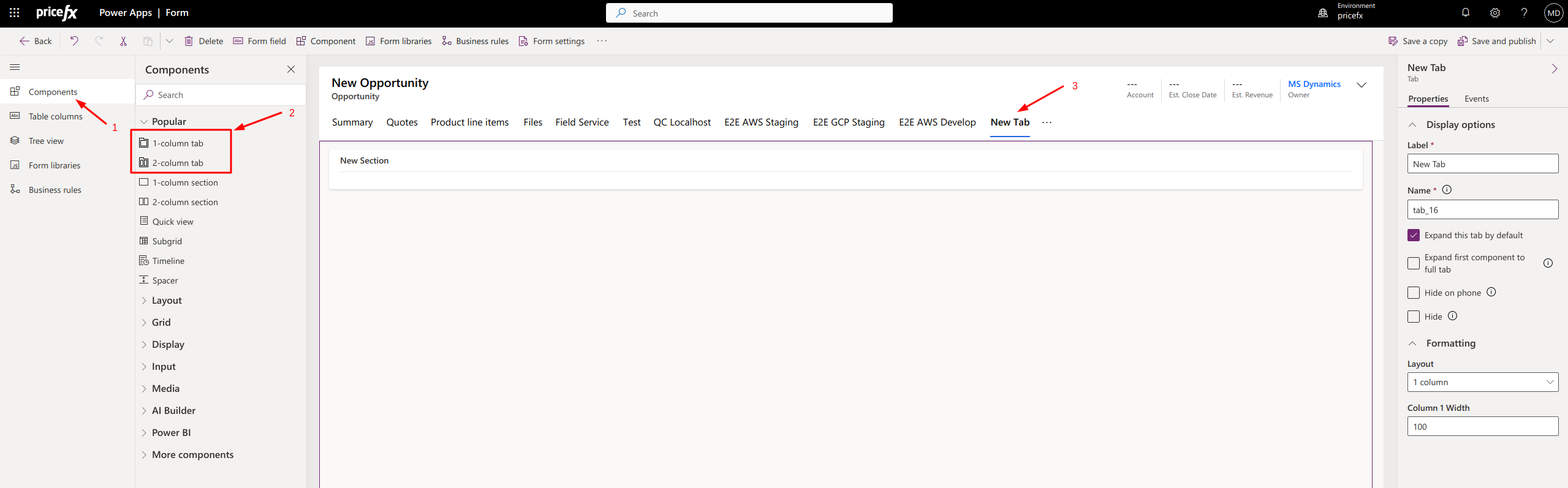
Task: Click Save and publish button
Action: tap(1497, 41)
